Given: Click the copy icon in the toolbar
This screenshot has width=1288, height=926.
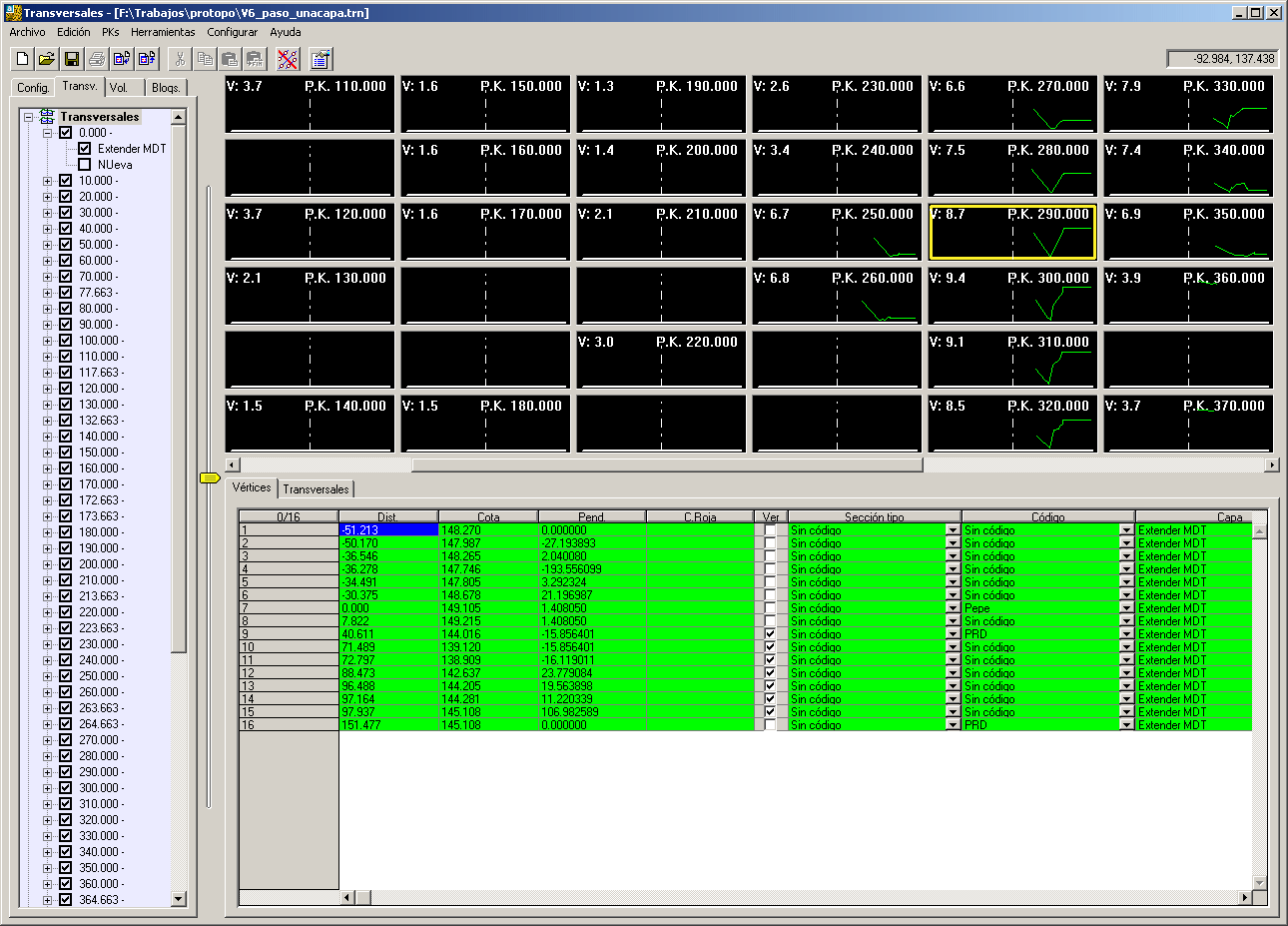Looking at the screenshot, I should [x=205, y=59].
